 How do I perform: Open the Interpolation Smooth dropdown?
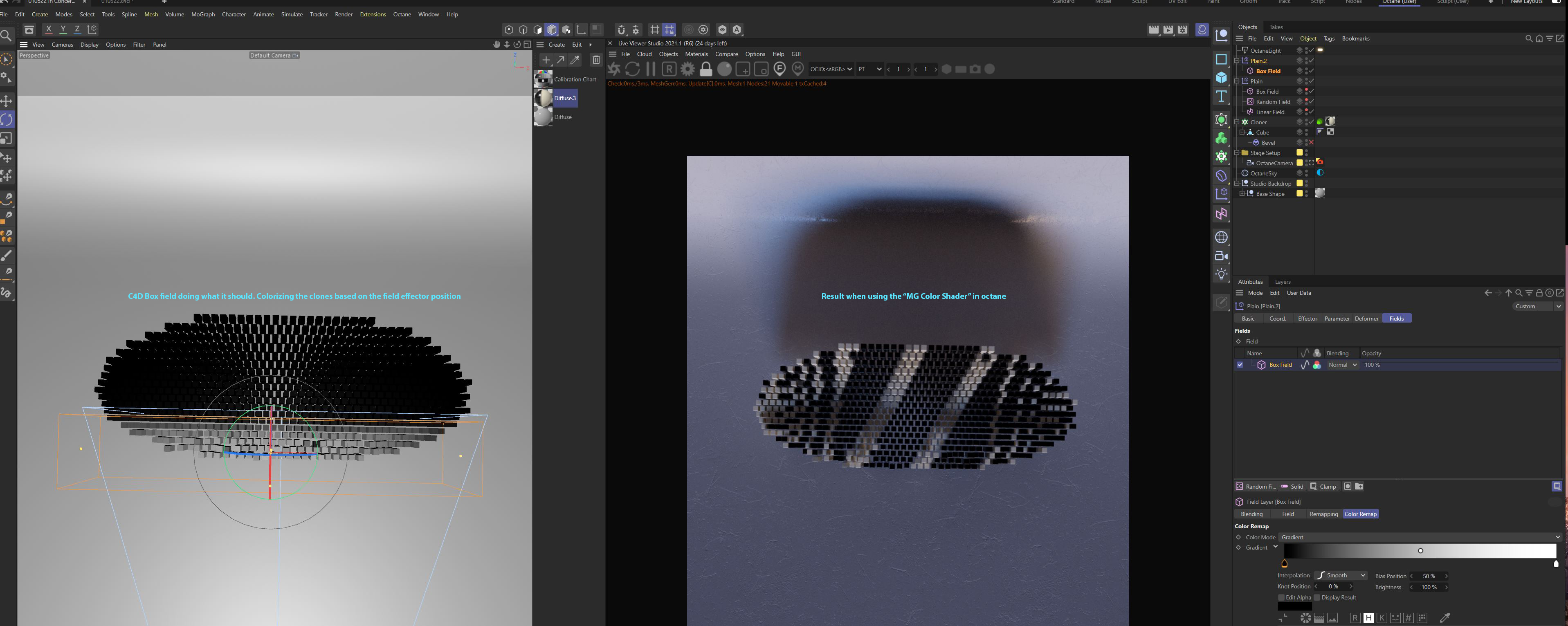point(1341,576)
